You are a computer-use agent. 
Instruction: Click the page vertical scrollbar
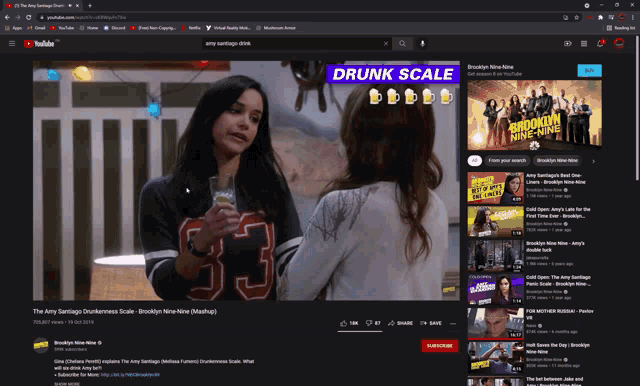point(637,108)
